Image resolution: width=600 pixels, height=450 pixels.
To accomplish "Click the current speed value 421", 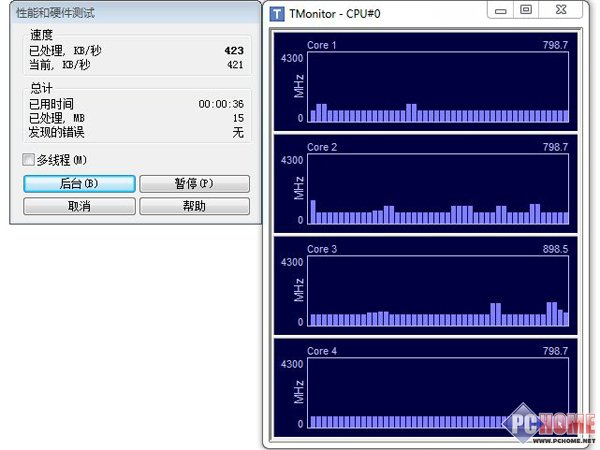I will (235, 65).
